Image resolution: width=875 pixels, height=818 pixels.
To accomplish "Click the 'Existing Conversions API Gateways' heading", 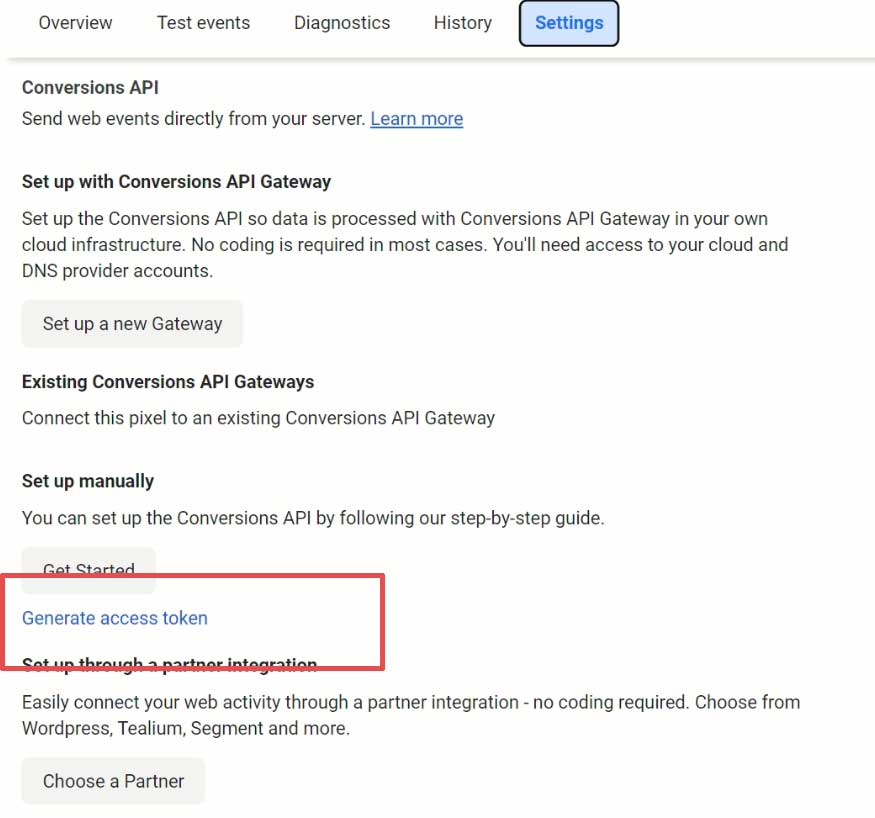I will (x=168, y=382).
